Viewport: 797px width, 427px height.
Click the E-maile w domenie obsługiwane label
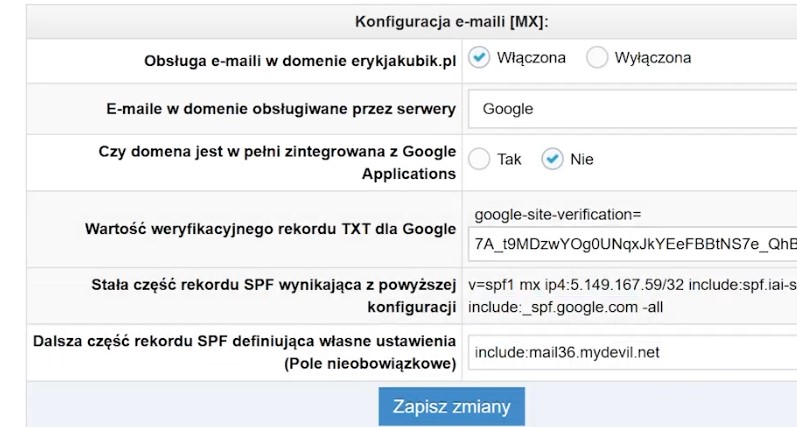pos(281,109)
